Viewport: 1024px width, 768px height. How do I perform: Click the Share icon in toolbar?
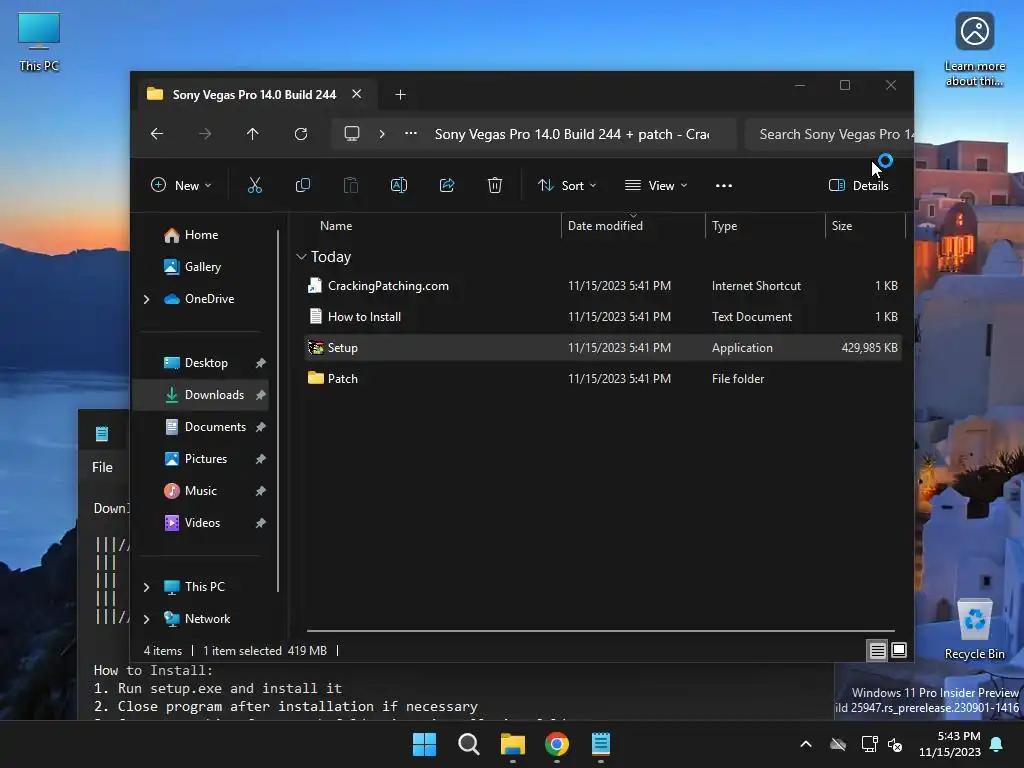(x=447, y=185)
